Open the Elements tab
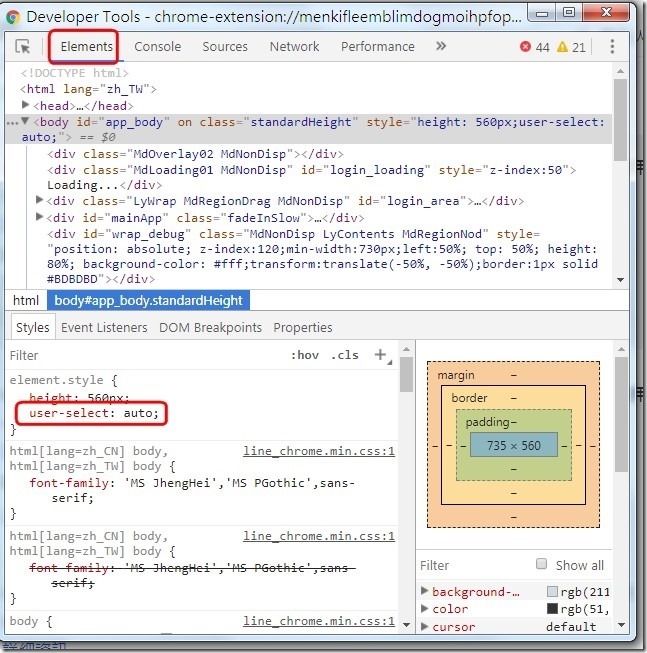Screen dimensions: 647x653 coord(87,46)
